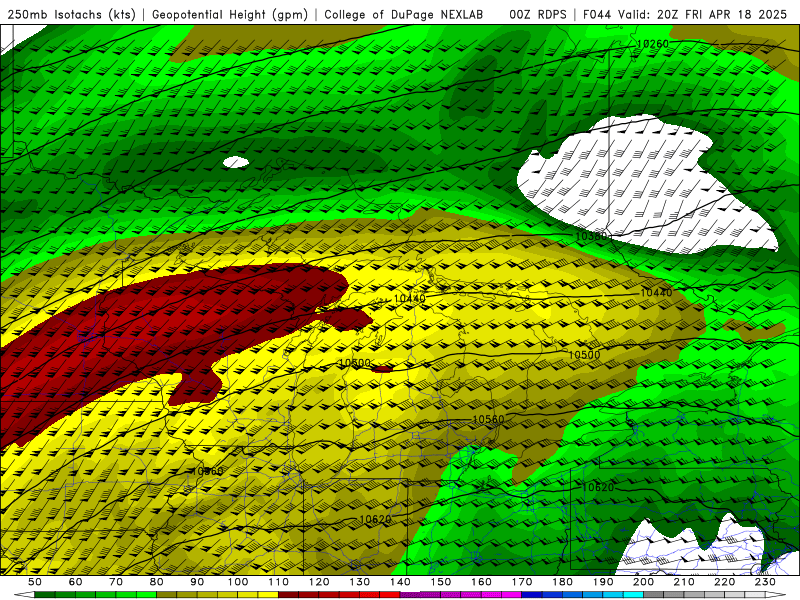Click the 230 value on the color scale
The image size is (800, 600).
[766, 582]
